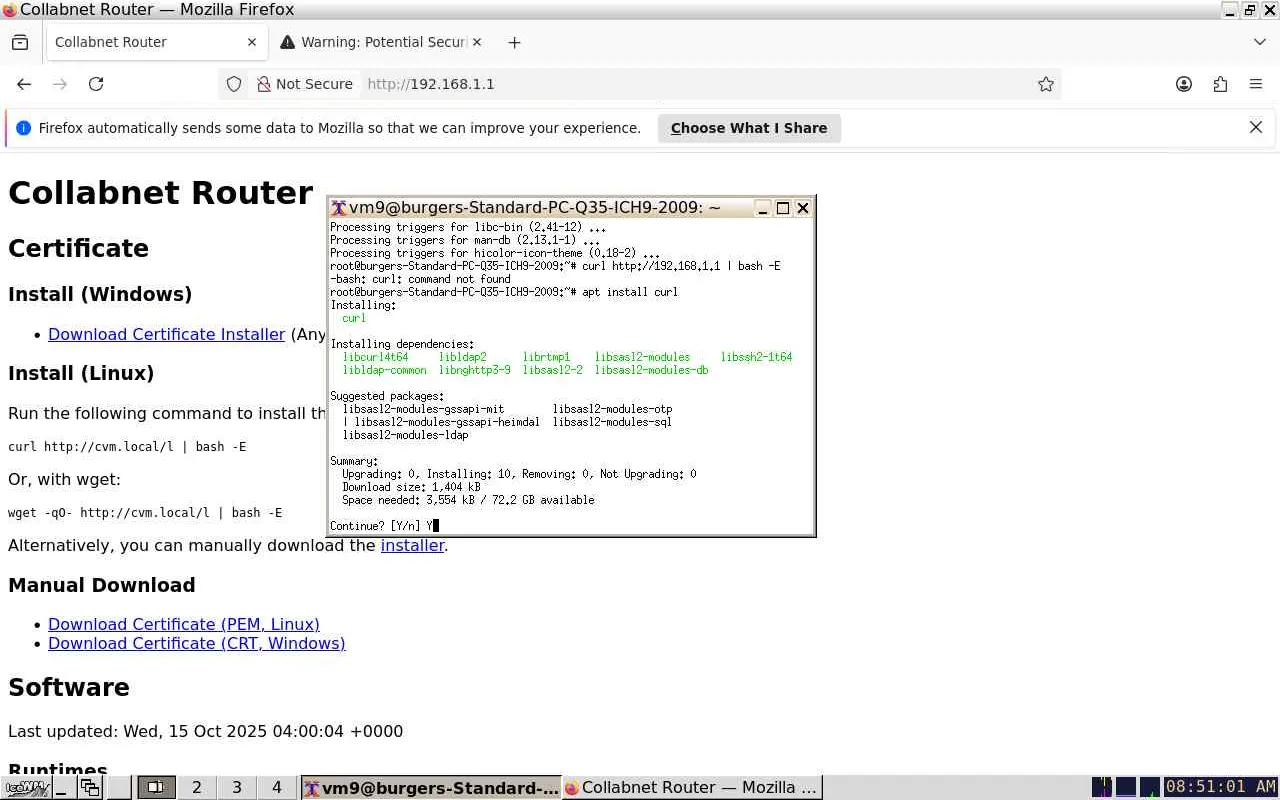Screen dimensions: 1280x800
Task: Click the Suggested packages line in terminal
Action: 387,396
